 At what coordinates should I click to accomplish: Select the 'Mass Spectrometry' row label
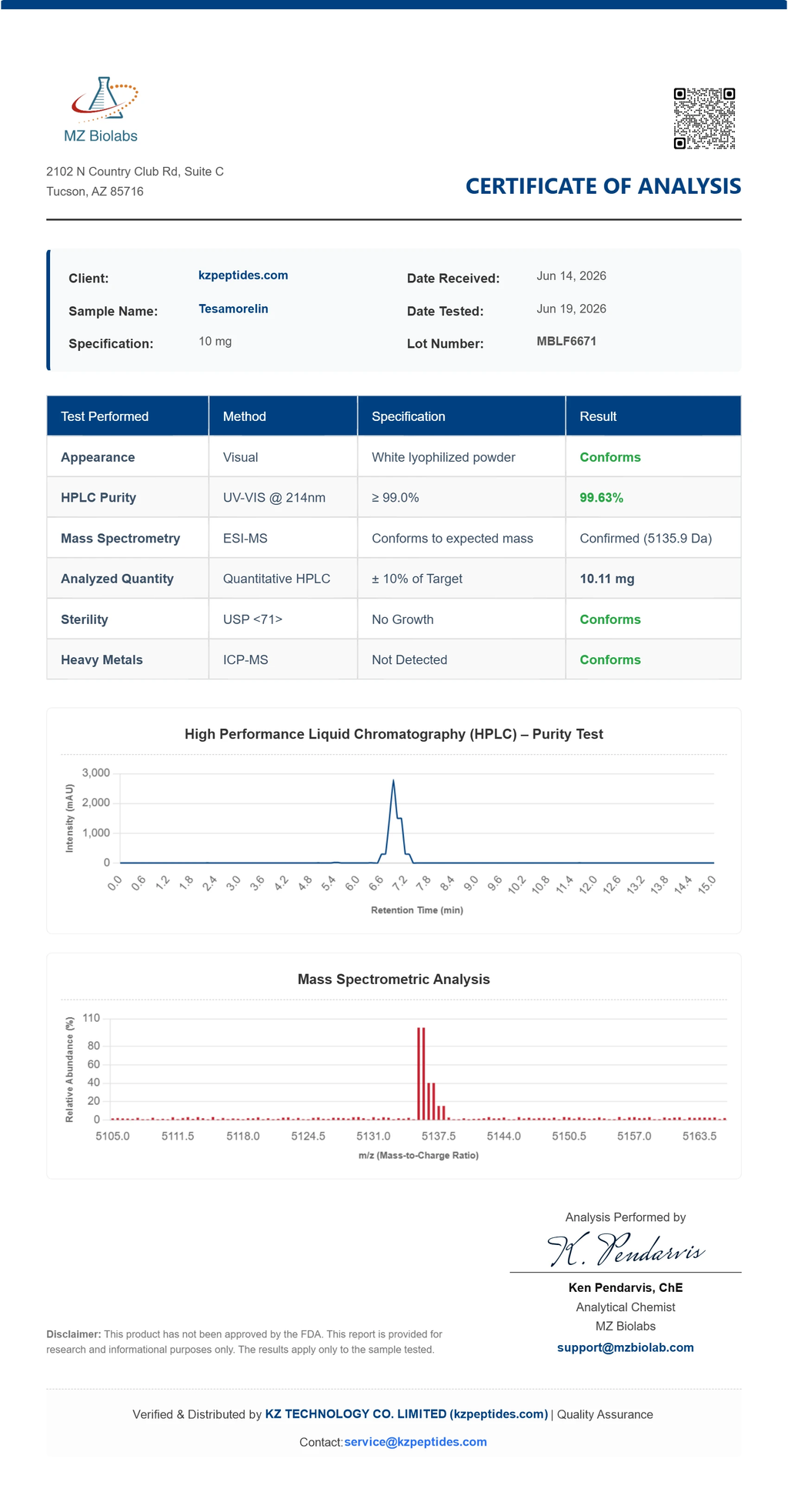120,539
